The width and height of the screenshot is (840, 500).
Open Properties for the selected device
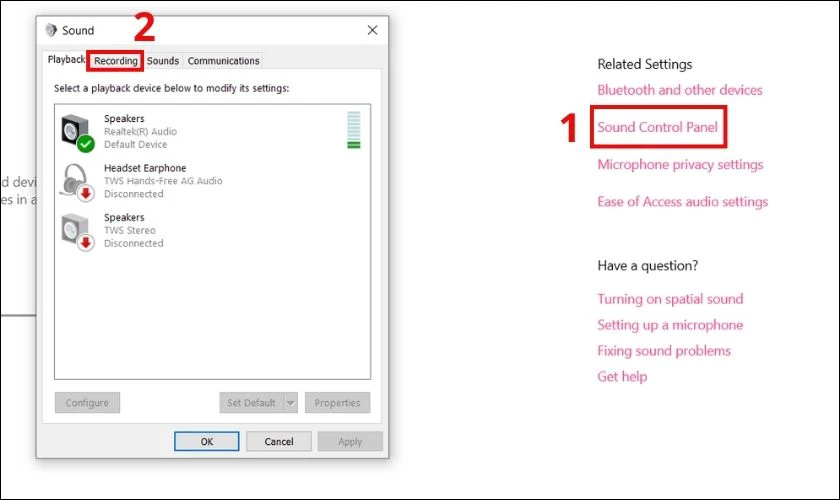338,402
